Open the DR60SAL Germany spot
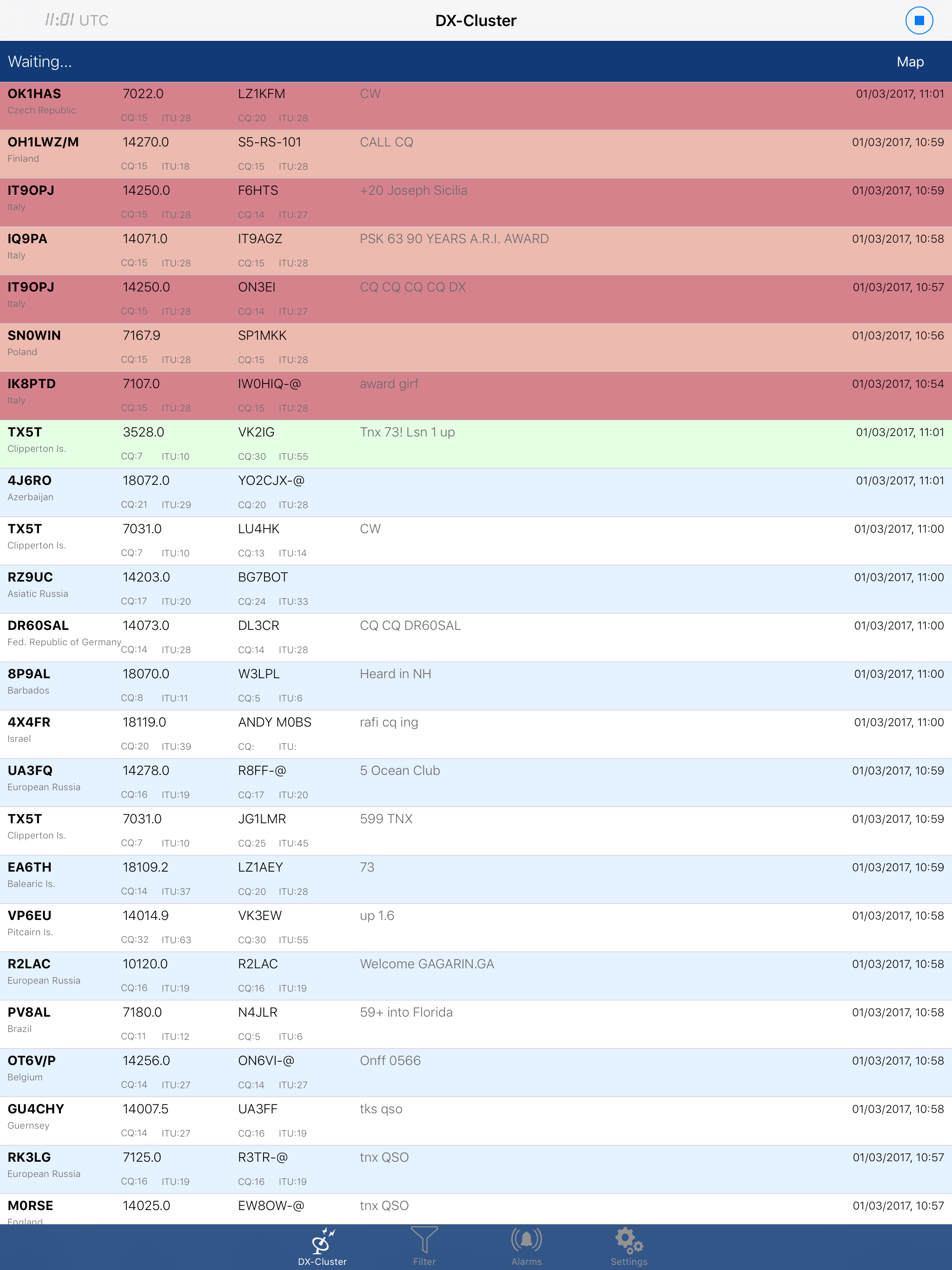952x1270 pixels. (476, 637)
